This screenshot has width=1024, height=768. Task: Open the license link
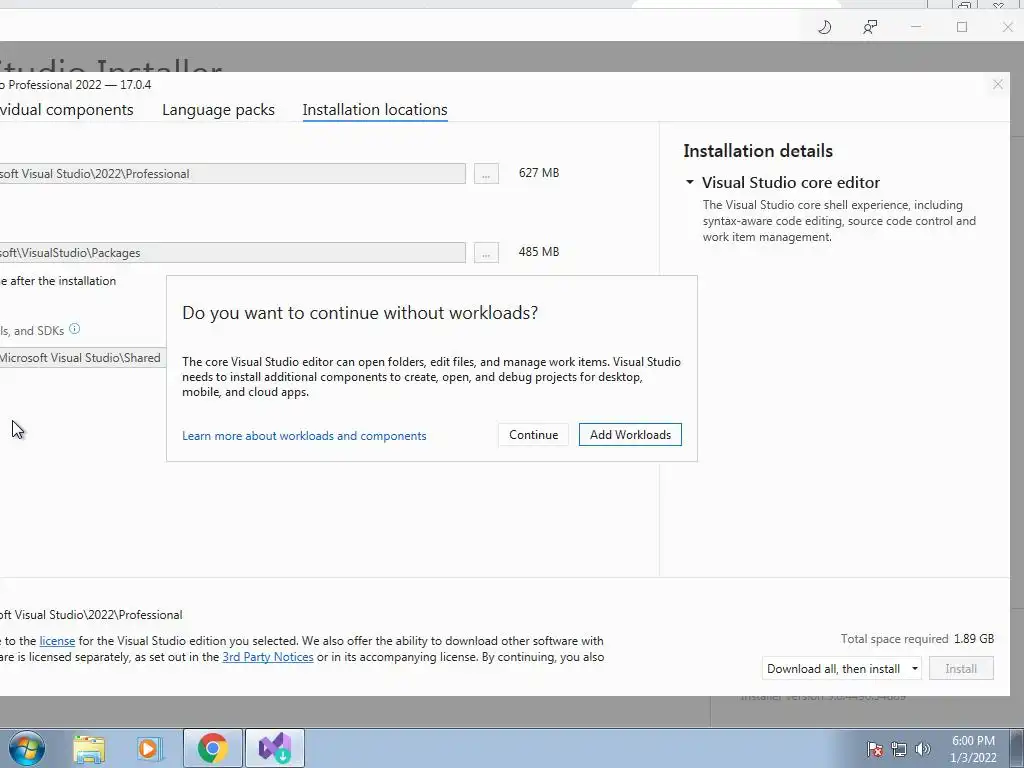pos(57,641)
